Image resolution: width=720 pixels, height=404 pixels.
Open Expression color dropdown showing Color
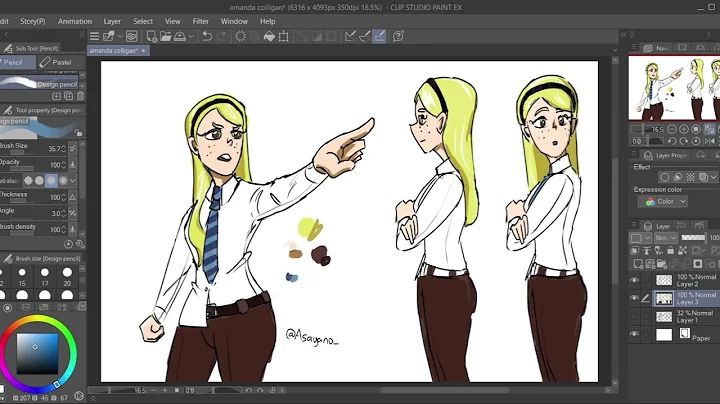pyautogui.click(x=663, y=202)
